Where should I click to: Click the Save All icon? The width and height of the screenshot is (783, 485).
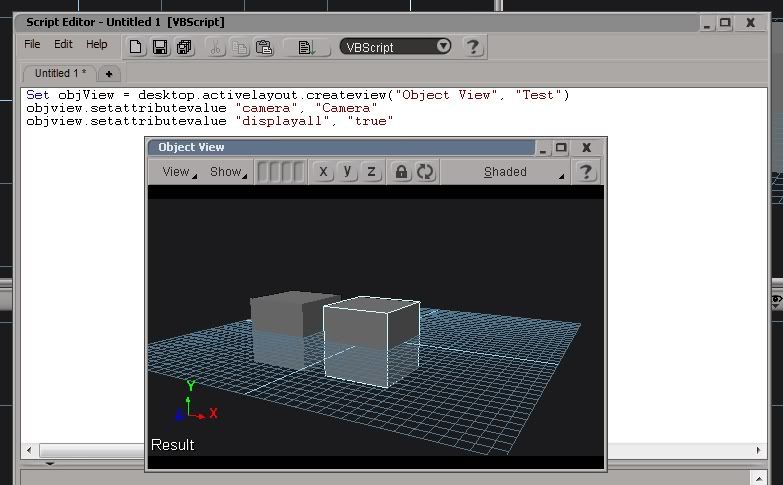coord(184,47)
